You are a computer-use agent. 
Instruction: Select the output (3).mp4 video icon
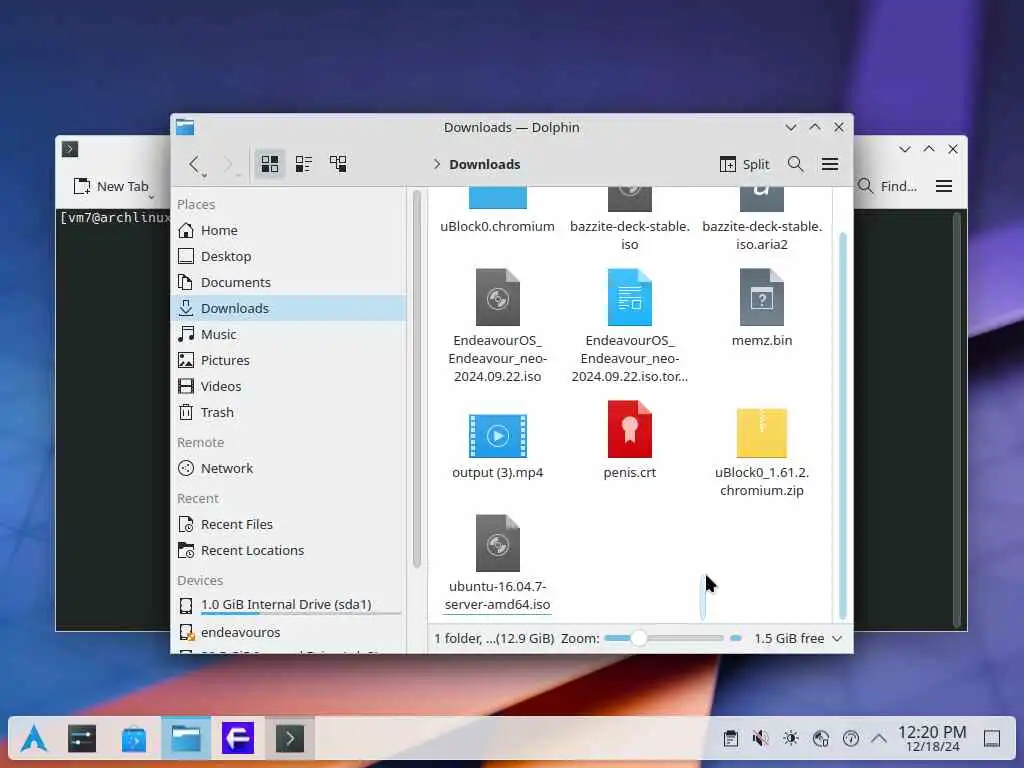pos(498,436)
